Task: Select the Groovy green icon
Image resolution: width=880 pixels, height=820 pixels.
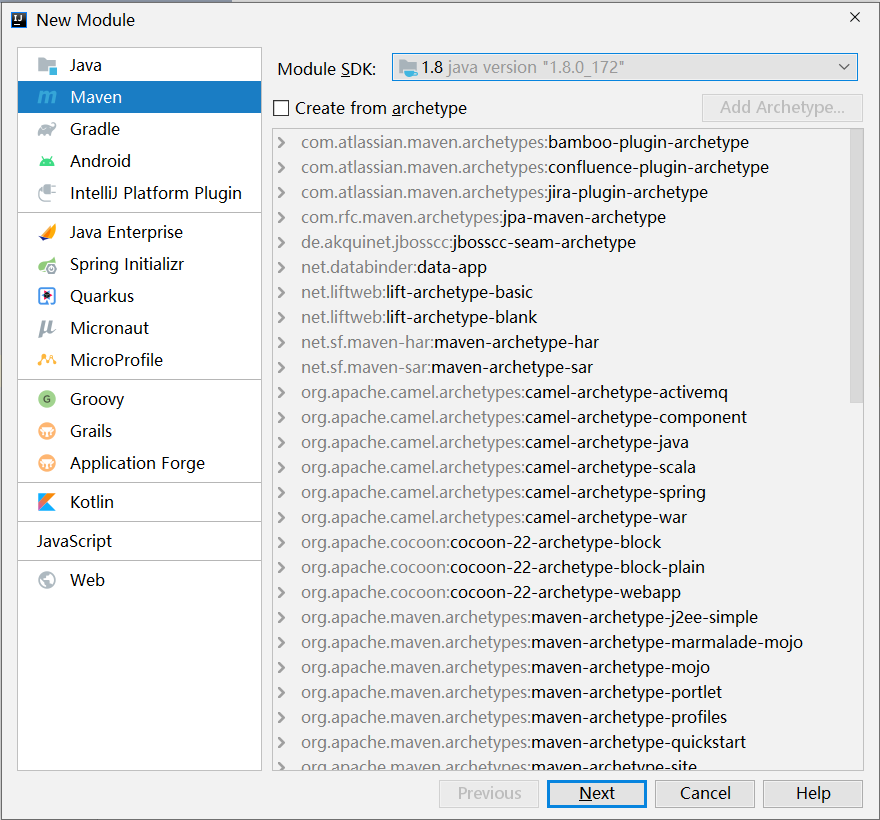Action: (x=47, y=400)
